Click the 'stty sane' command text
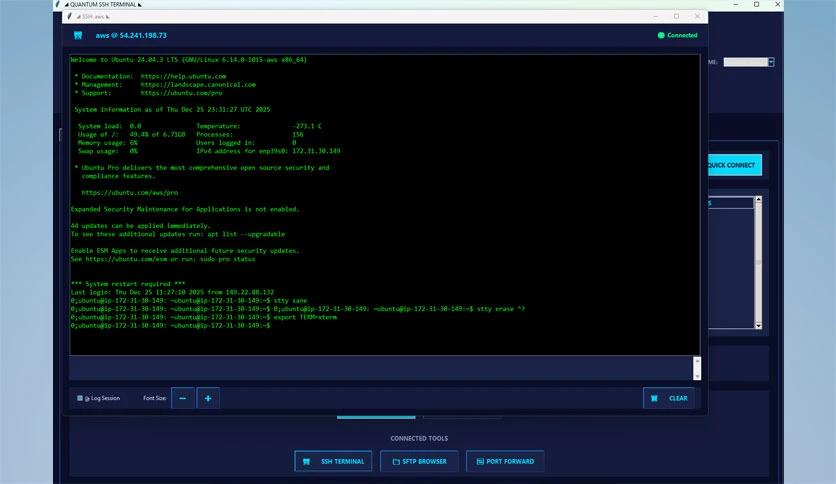 pyautogui.click(x=291, y=301)
